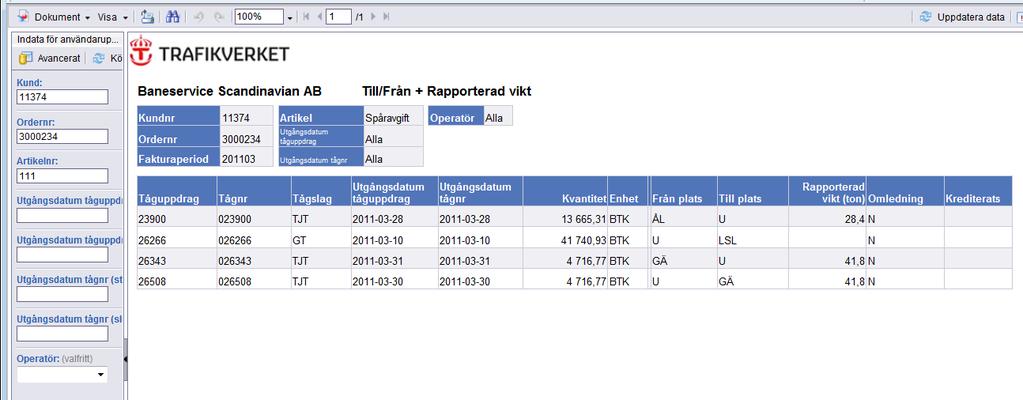Viewport: 1023px width, 400px height.
Task: Click the Uppdatera data refresh icon
Action: coord(925,18)
